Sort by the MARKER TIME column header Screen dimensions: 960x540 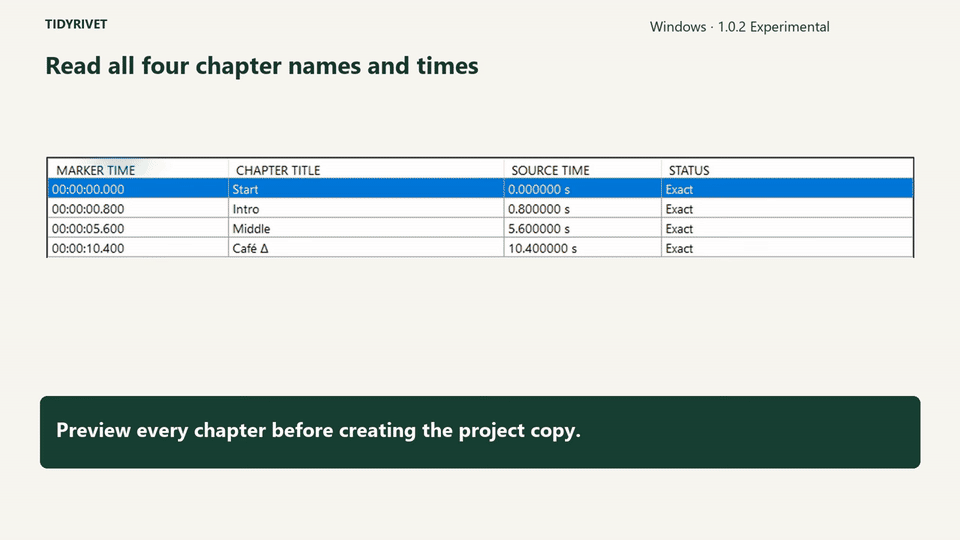tap(138, 170)
